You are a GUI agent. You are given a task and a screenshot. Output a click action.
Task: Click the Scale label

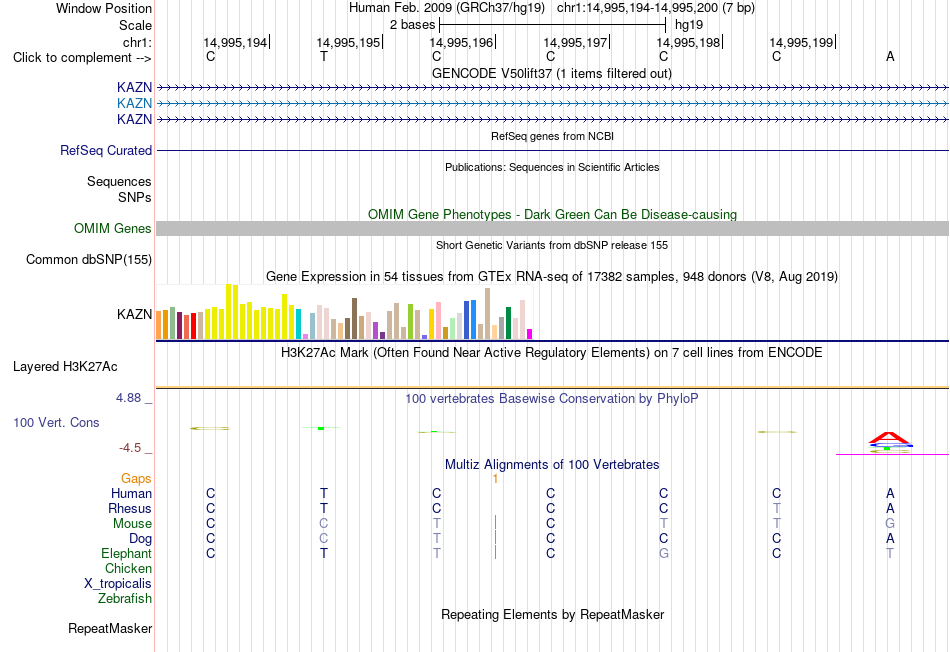[136, 25]
